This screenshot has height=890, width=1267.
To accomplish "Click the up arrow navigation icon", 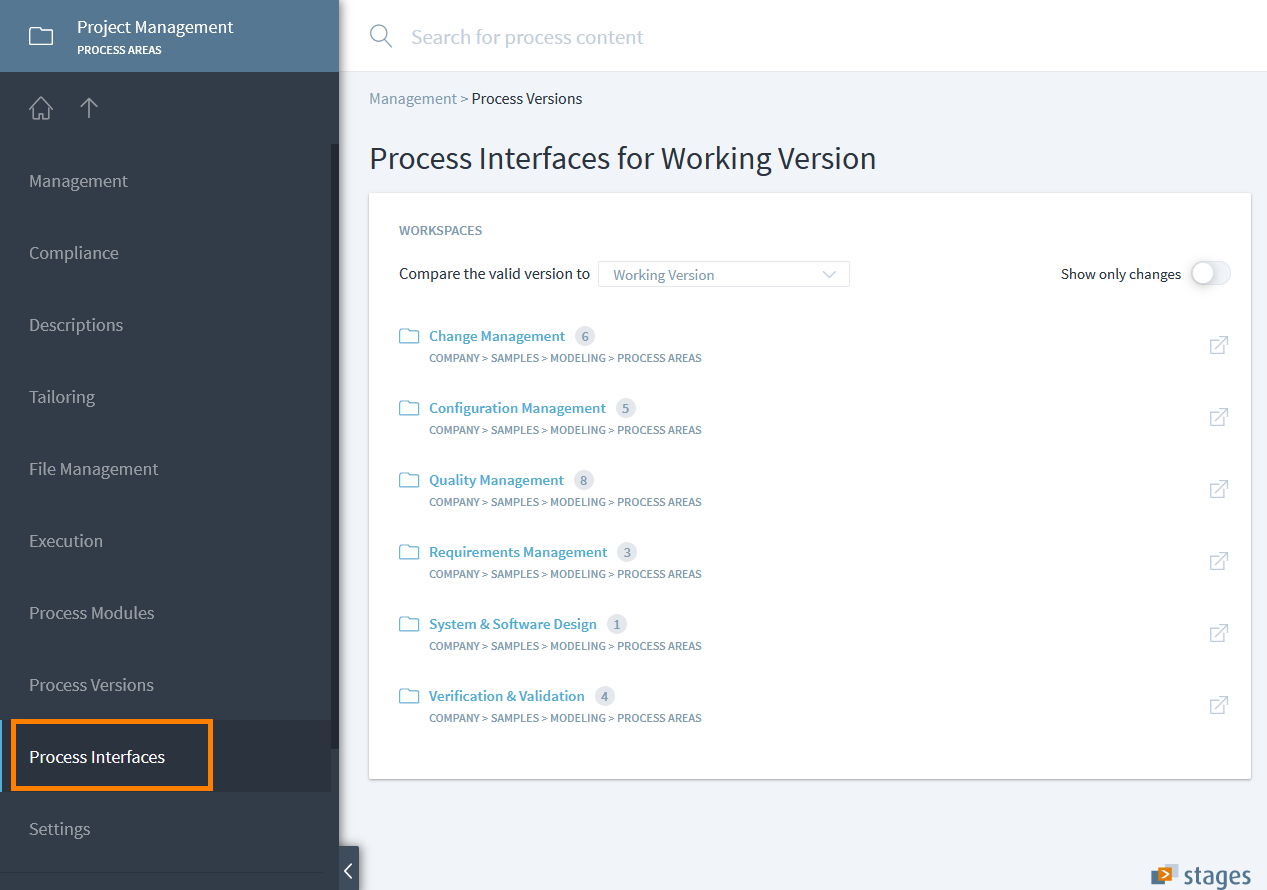I will pos(89,108).
